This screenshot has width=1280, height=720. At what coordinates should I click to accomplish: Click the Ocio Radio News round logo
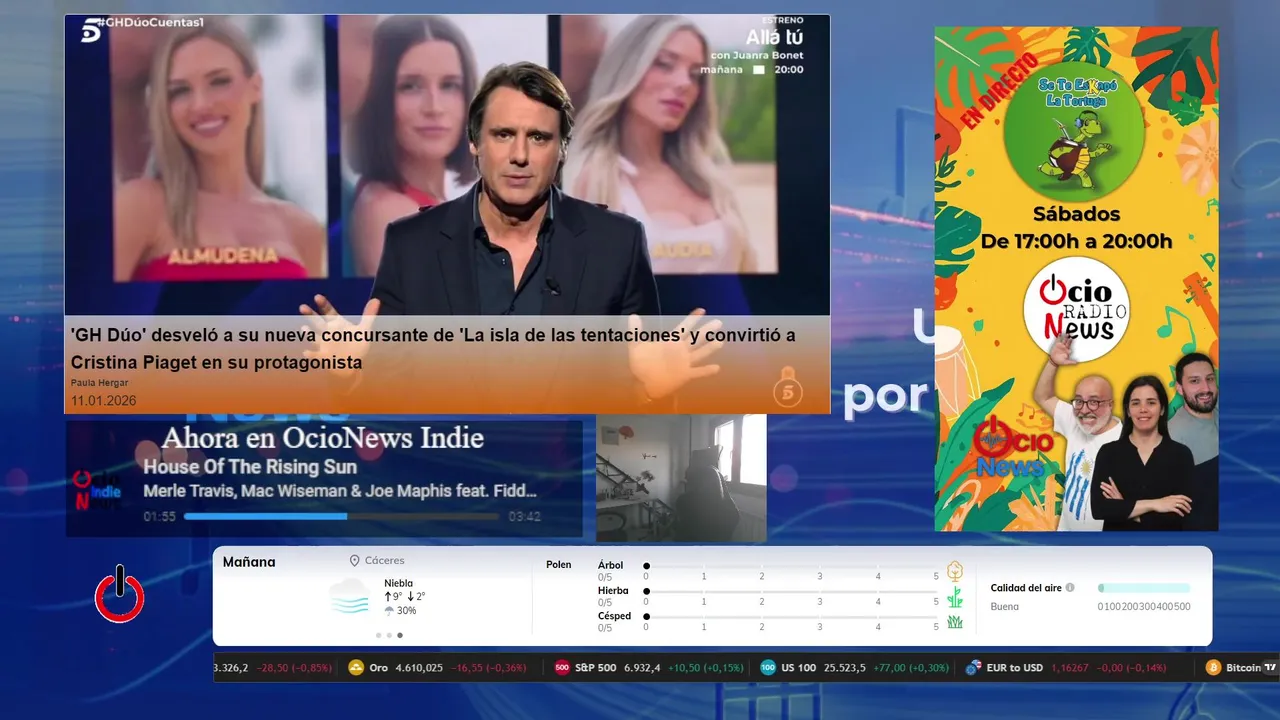(1075, 308)
